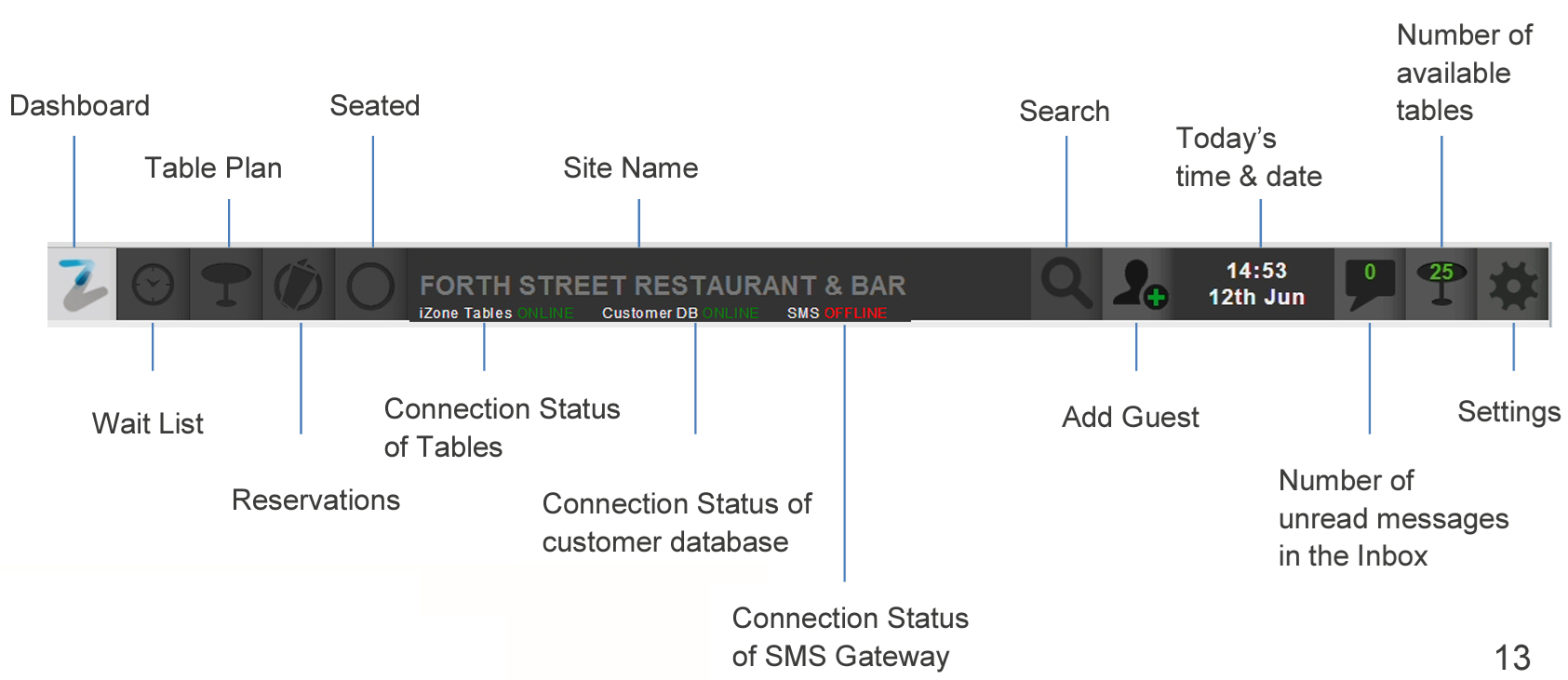Viewport: 1568px width, 680px height.
Task: Click the 'Number of unread messages' caption
Action: click(x=1392, y=518)
